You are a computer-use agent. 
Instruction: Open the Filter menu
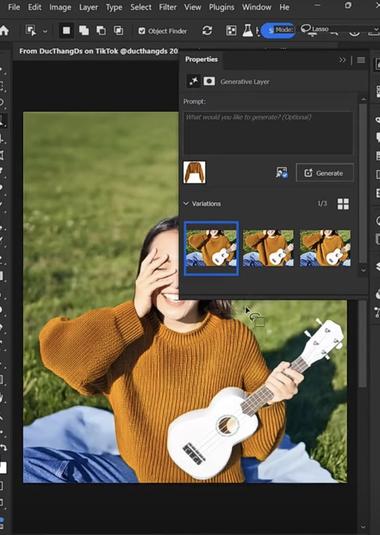(167, 7)
